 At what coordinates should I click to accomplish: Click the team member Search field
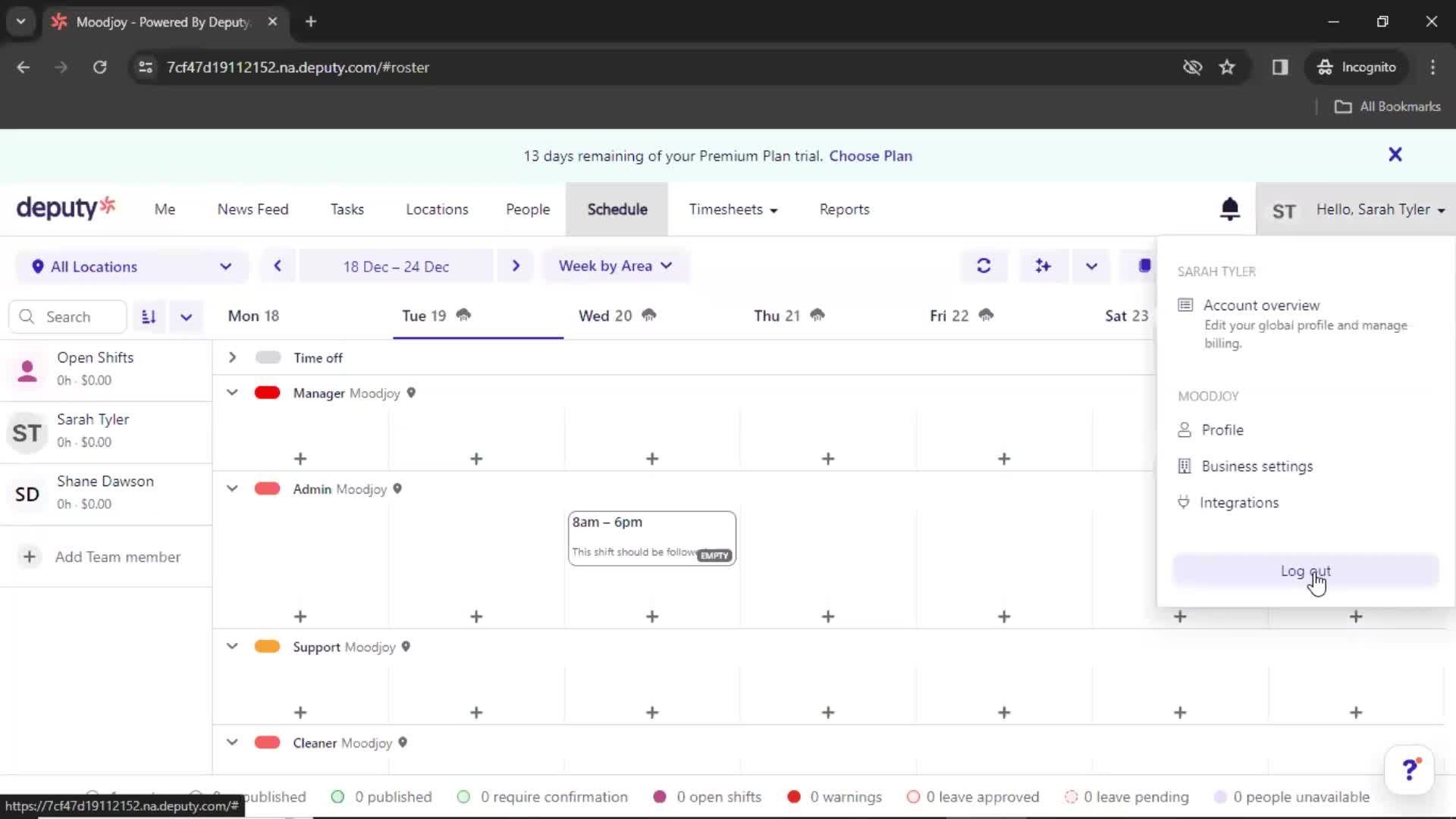(67, 317)
